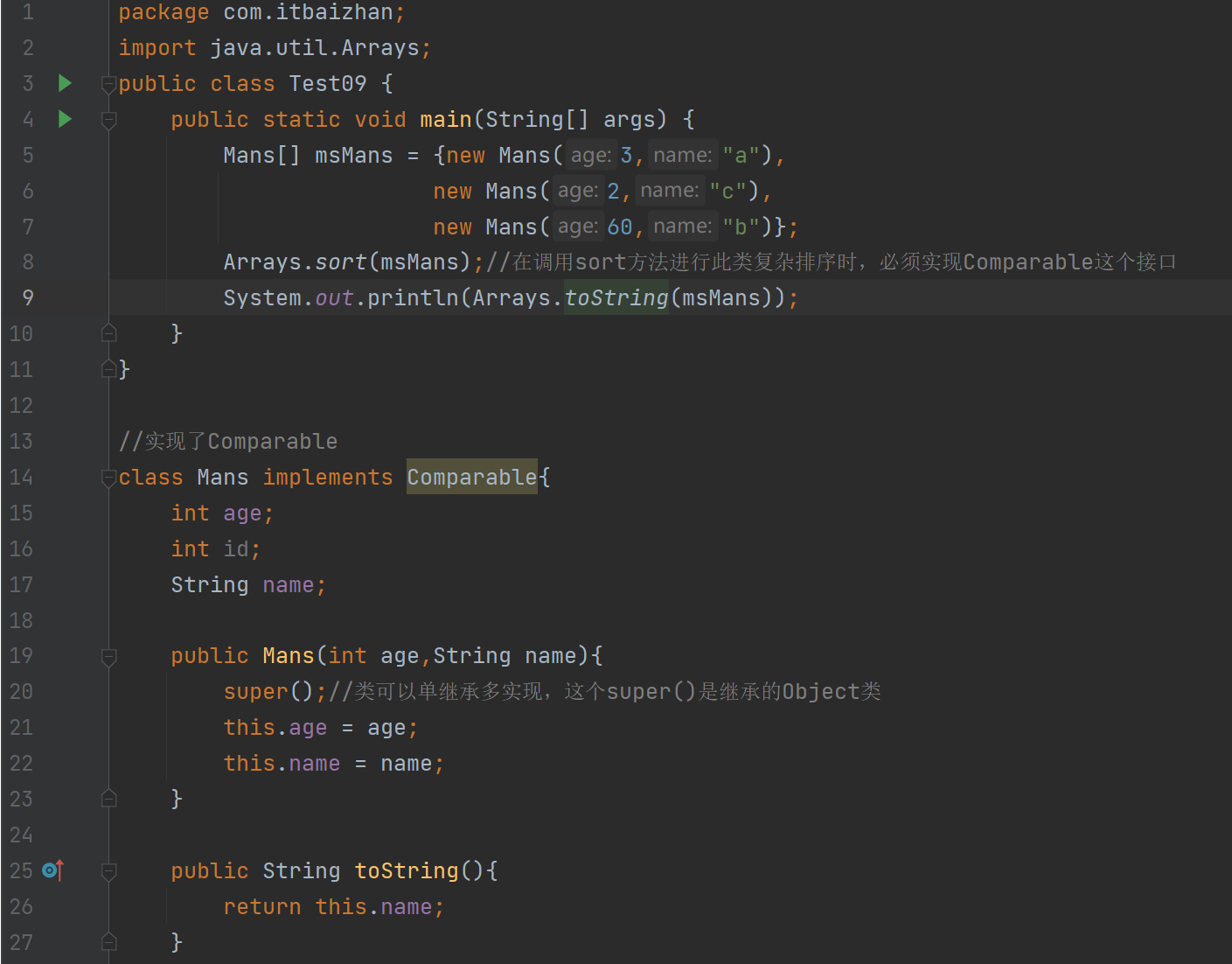The width and height of the screenshot is (1232, 964).
Task: Click the string literal "b" on line 7
Action: coord(741,227)
